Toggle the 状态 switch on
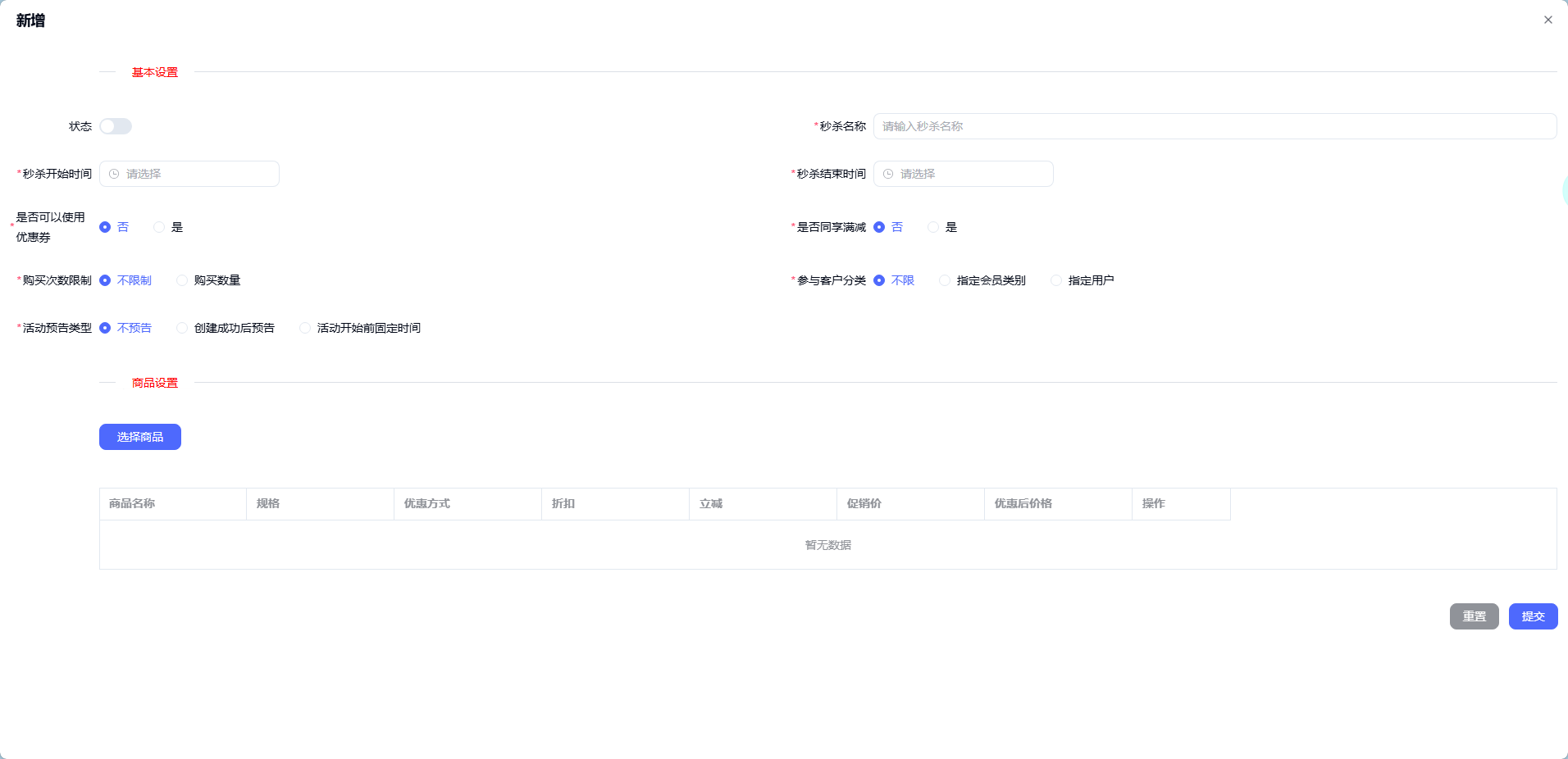Screen dimensions: 1568x759 (x=115, y=126)
